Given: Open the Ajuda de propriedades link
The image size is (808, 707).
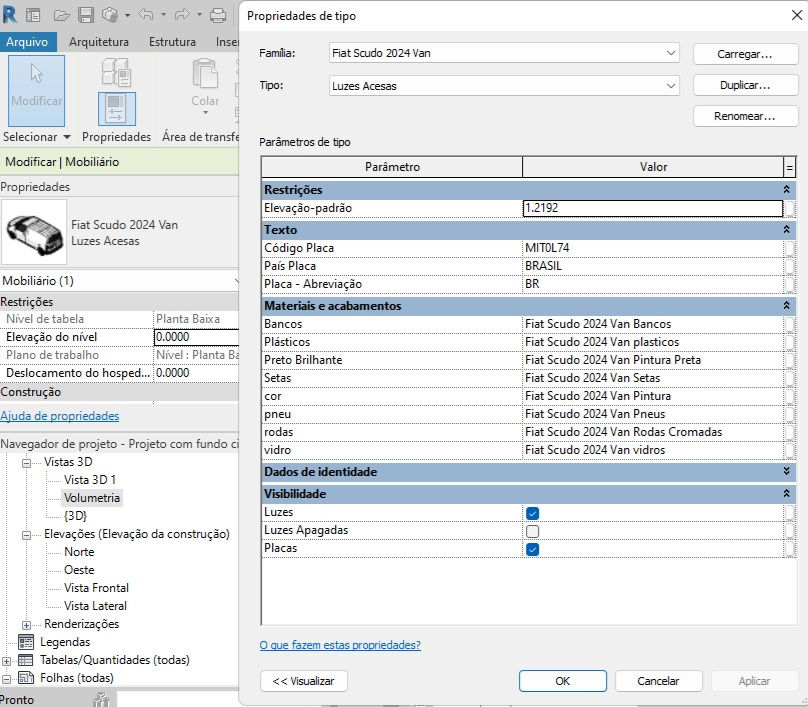Looking at the screenshot, I should [60, 416].
